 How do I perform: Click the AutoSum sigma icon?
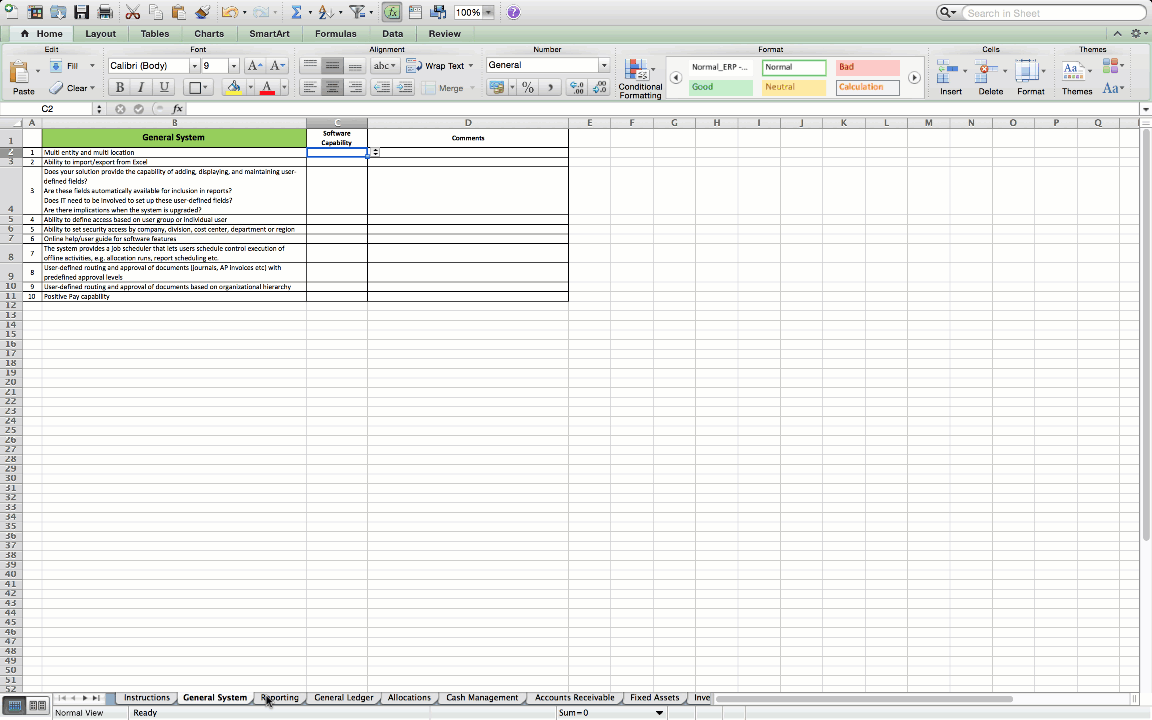(x=296, y=13)
